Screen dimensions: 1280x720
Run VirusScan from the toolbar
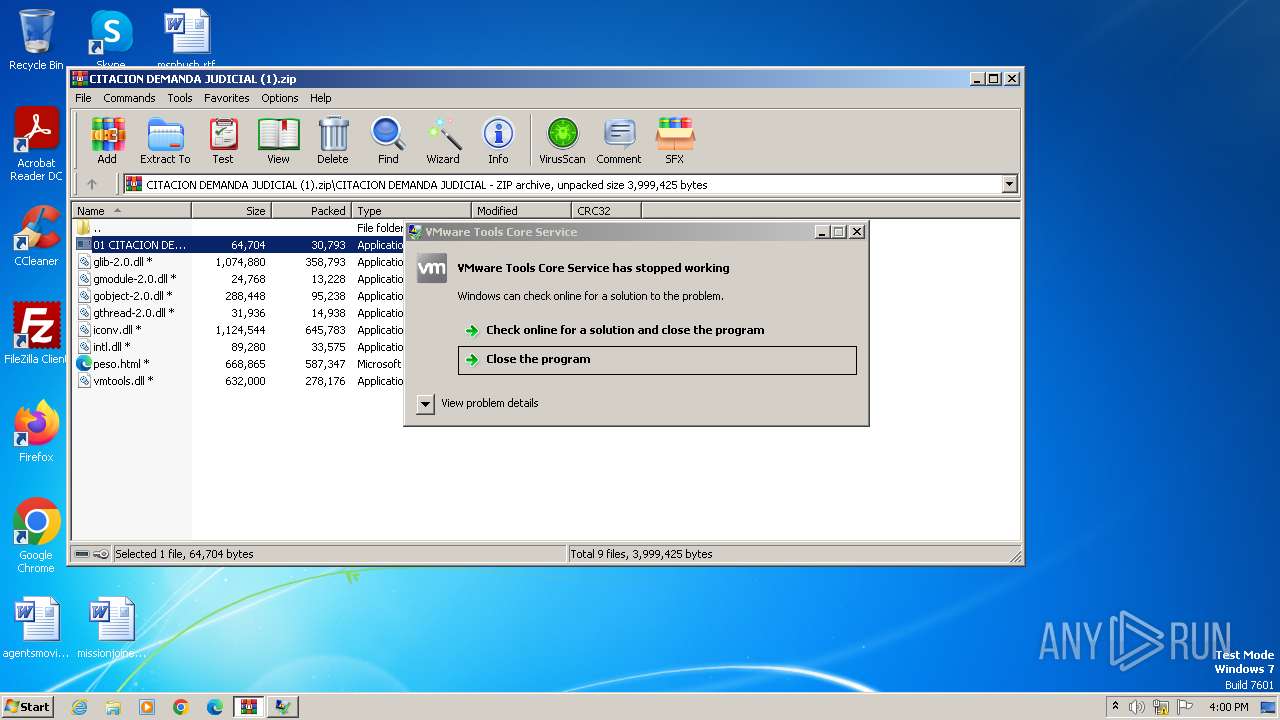pyautogui.click(x=562, y=140)
